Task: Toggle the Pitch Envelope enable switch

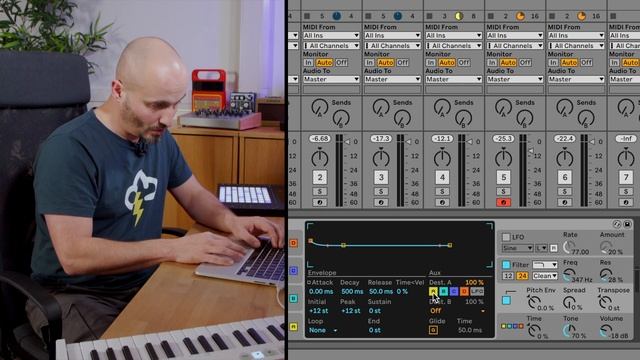Action: [506, 300]
